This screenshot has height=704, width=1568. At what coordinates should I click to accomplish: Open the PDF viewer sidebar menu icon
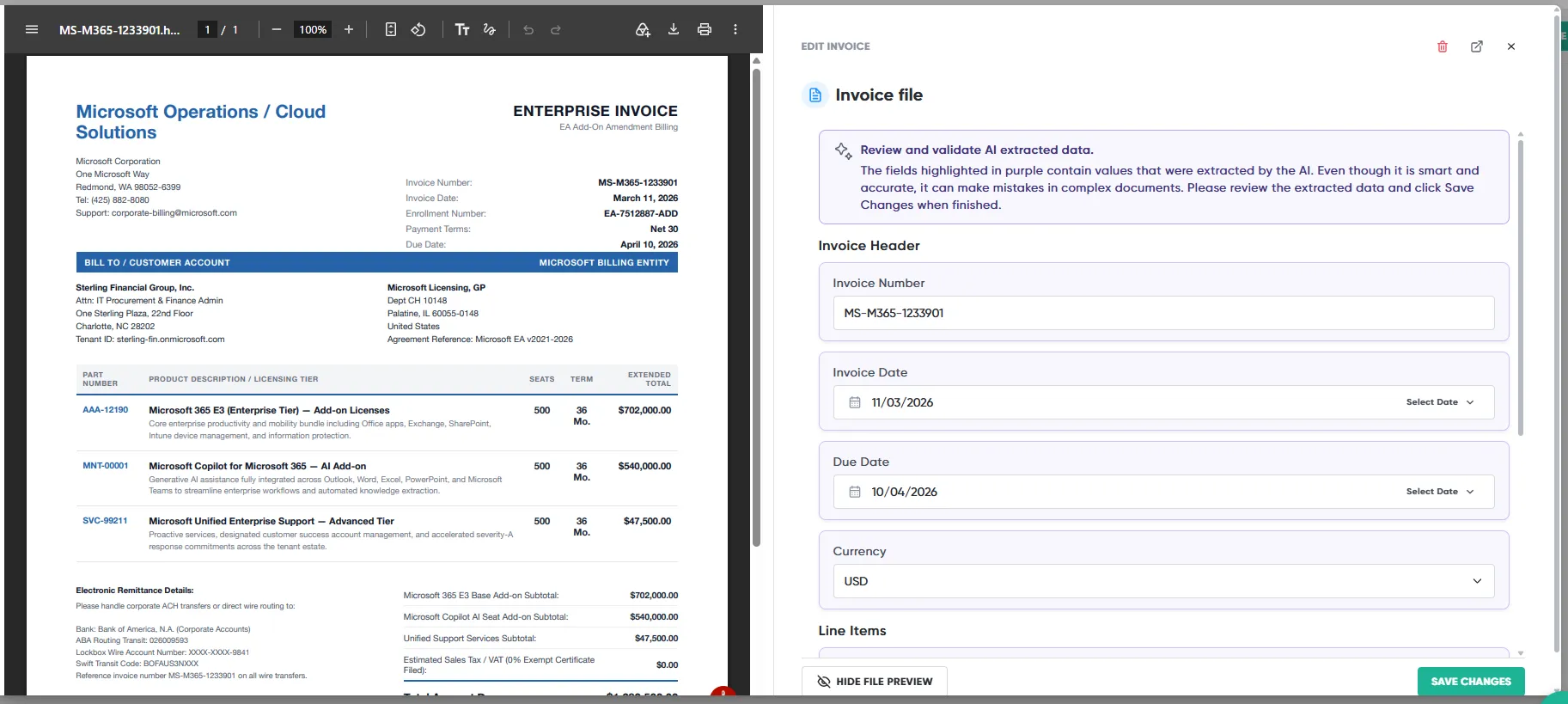(x=32, y=29)
